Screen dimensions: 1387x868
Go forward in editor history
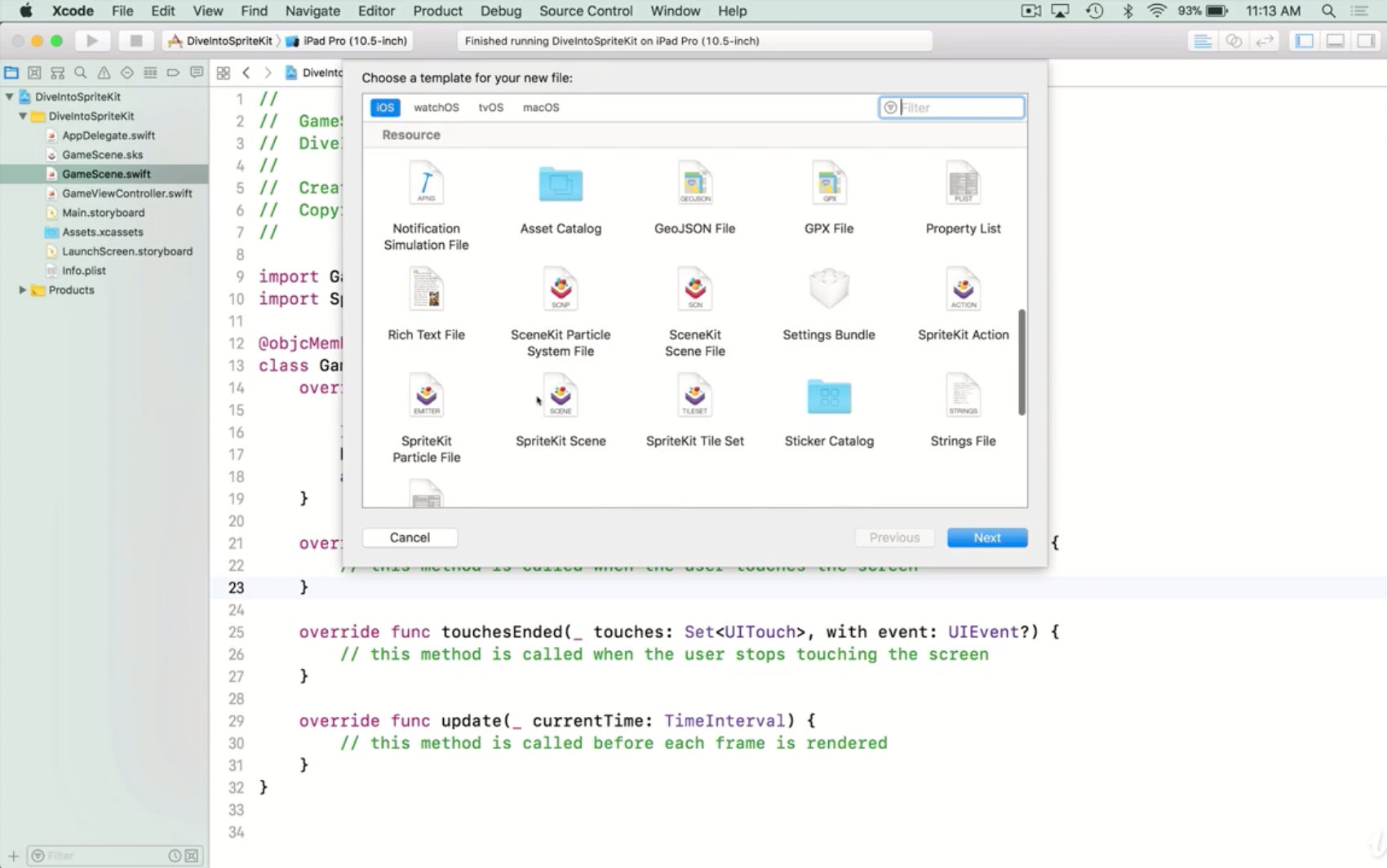click(268, 73)
